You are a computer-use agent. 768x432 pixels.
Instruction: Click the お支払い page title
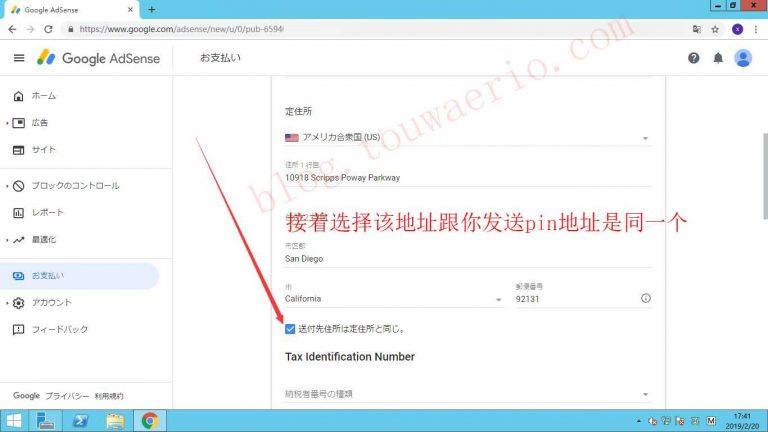(220, 58)
